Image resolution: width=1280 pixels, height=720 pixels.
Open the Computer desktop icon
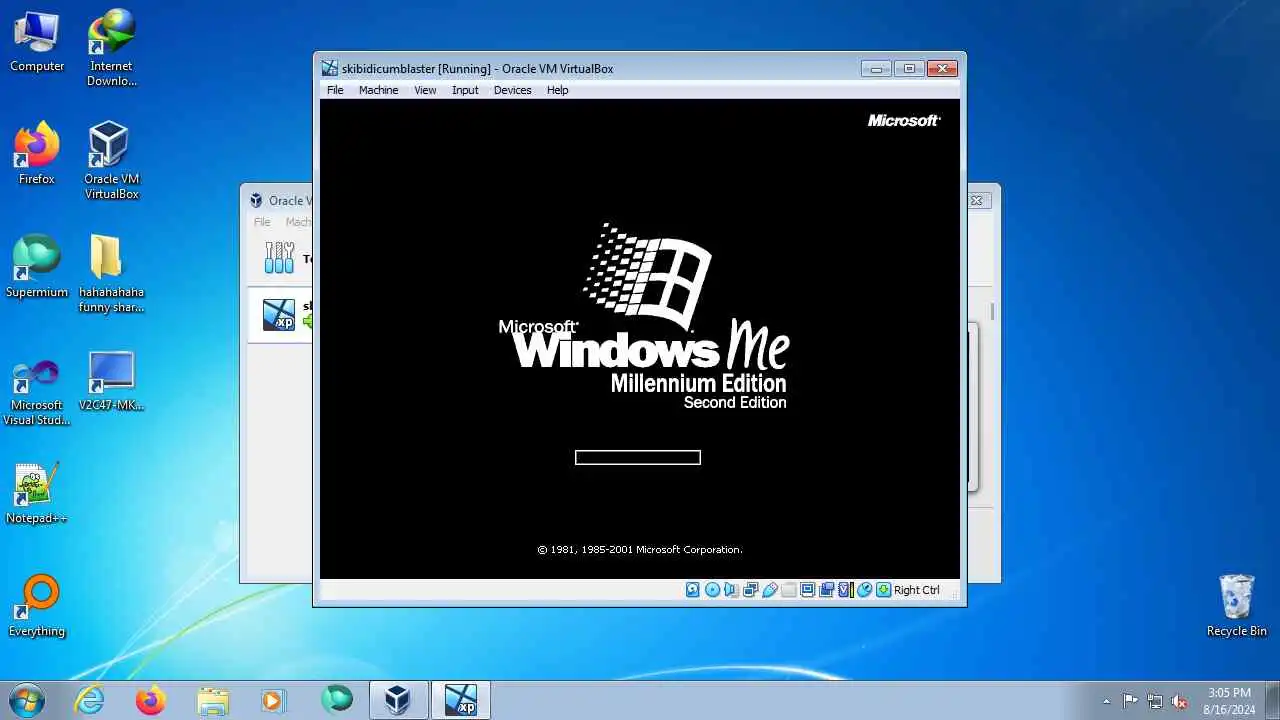37,42
